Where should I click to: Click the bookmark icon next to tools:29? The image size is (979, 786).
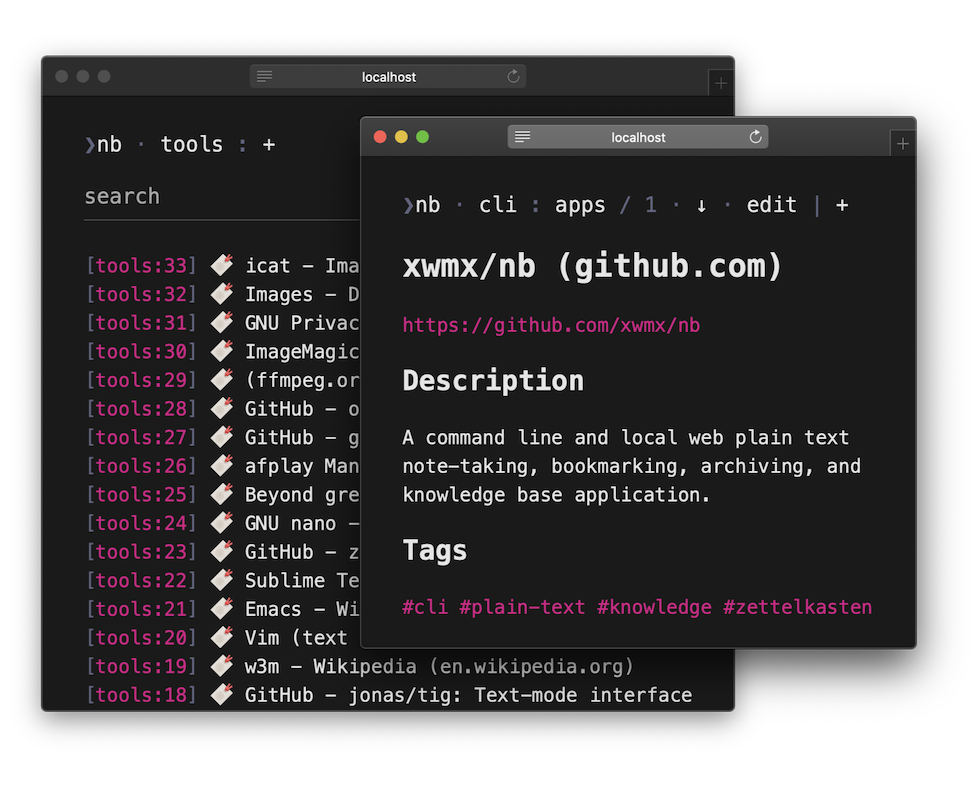(x=222, y=379)
